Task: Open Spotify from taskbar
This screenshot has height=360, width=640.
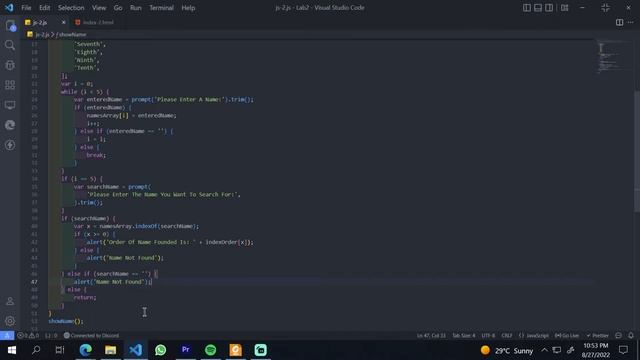Action: tap(211, 350)
